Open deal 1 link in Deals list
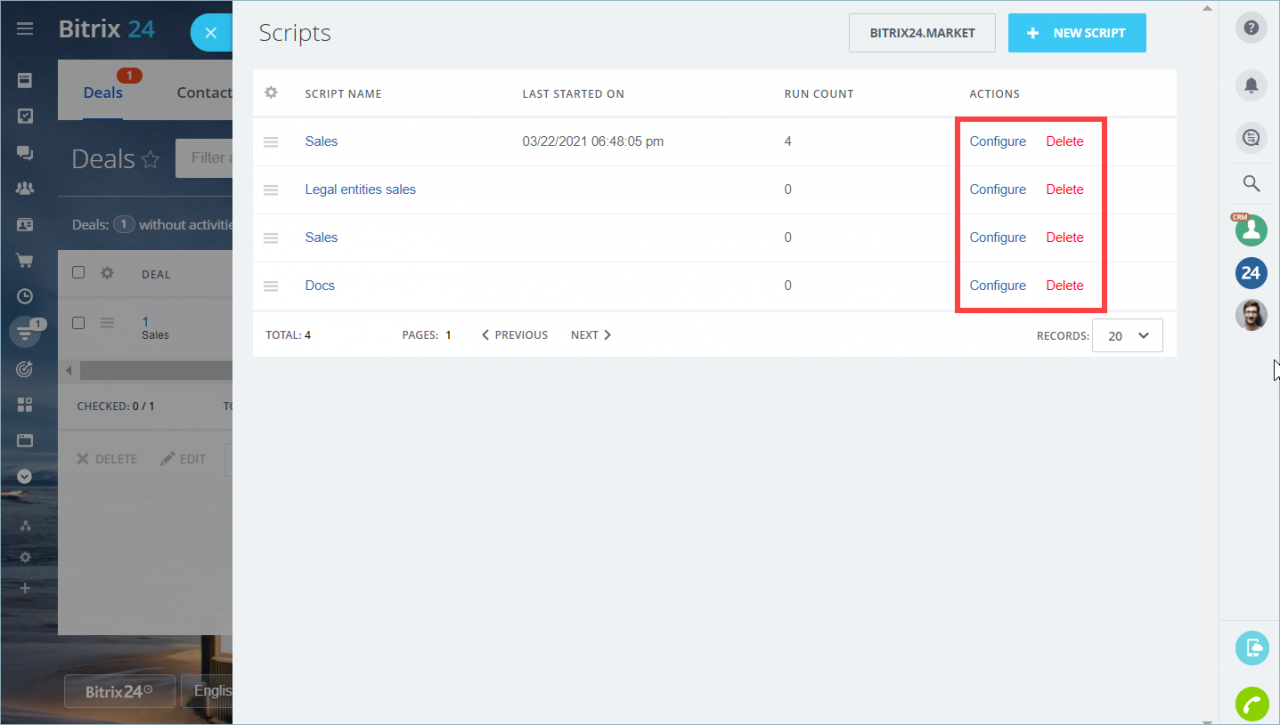1280x725 pixels. 145,321
